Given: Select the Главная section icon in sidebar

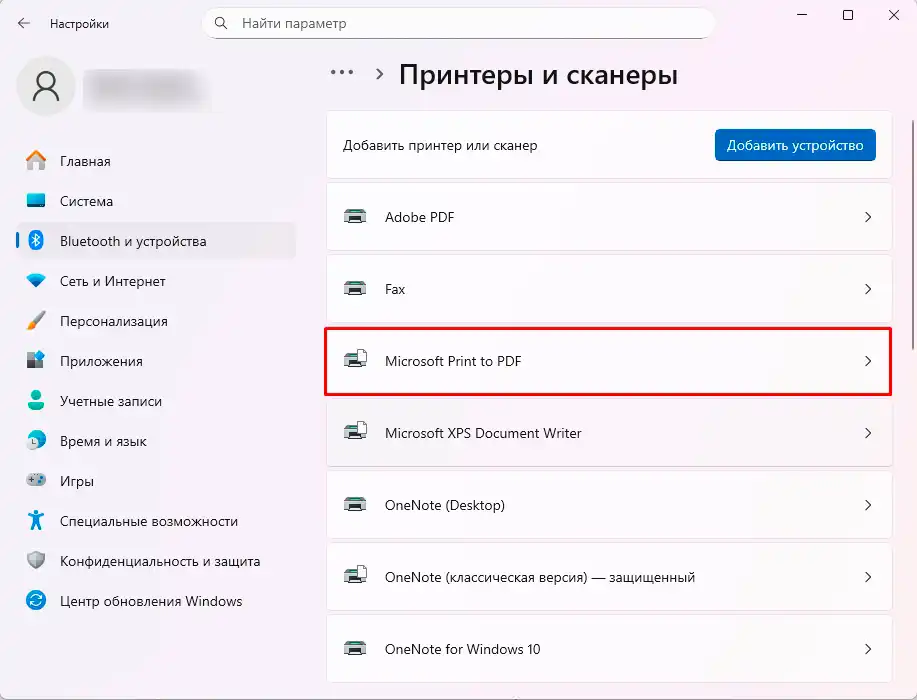Looking at the screenshot, I should (x=37, y=161).
